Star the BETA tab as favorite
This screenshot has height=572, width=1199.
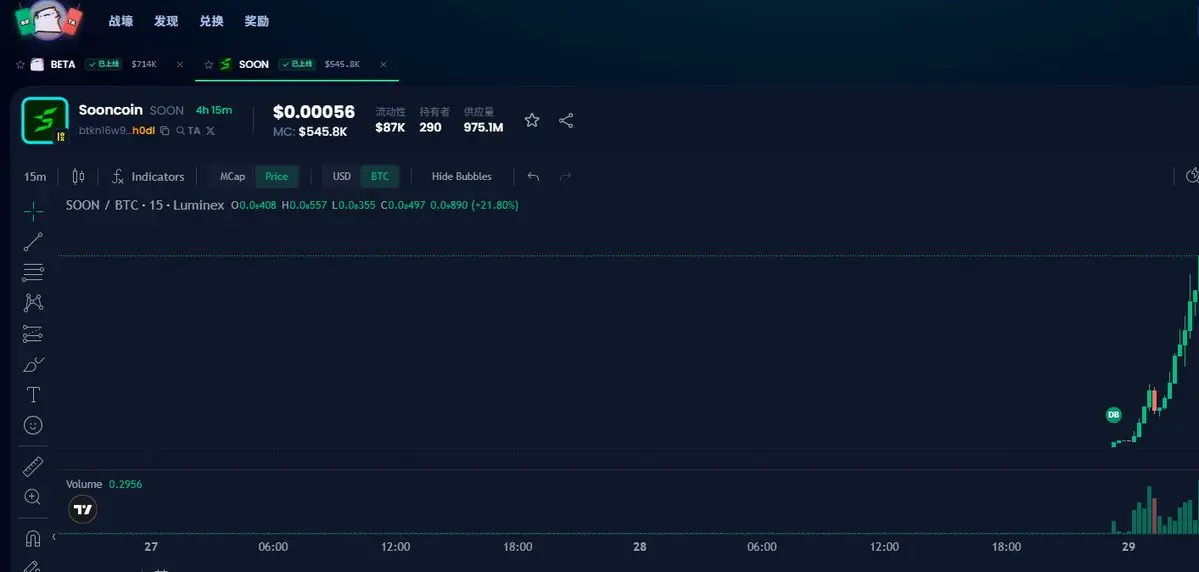click(x=20, y=64)
